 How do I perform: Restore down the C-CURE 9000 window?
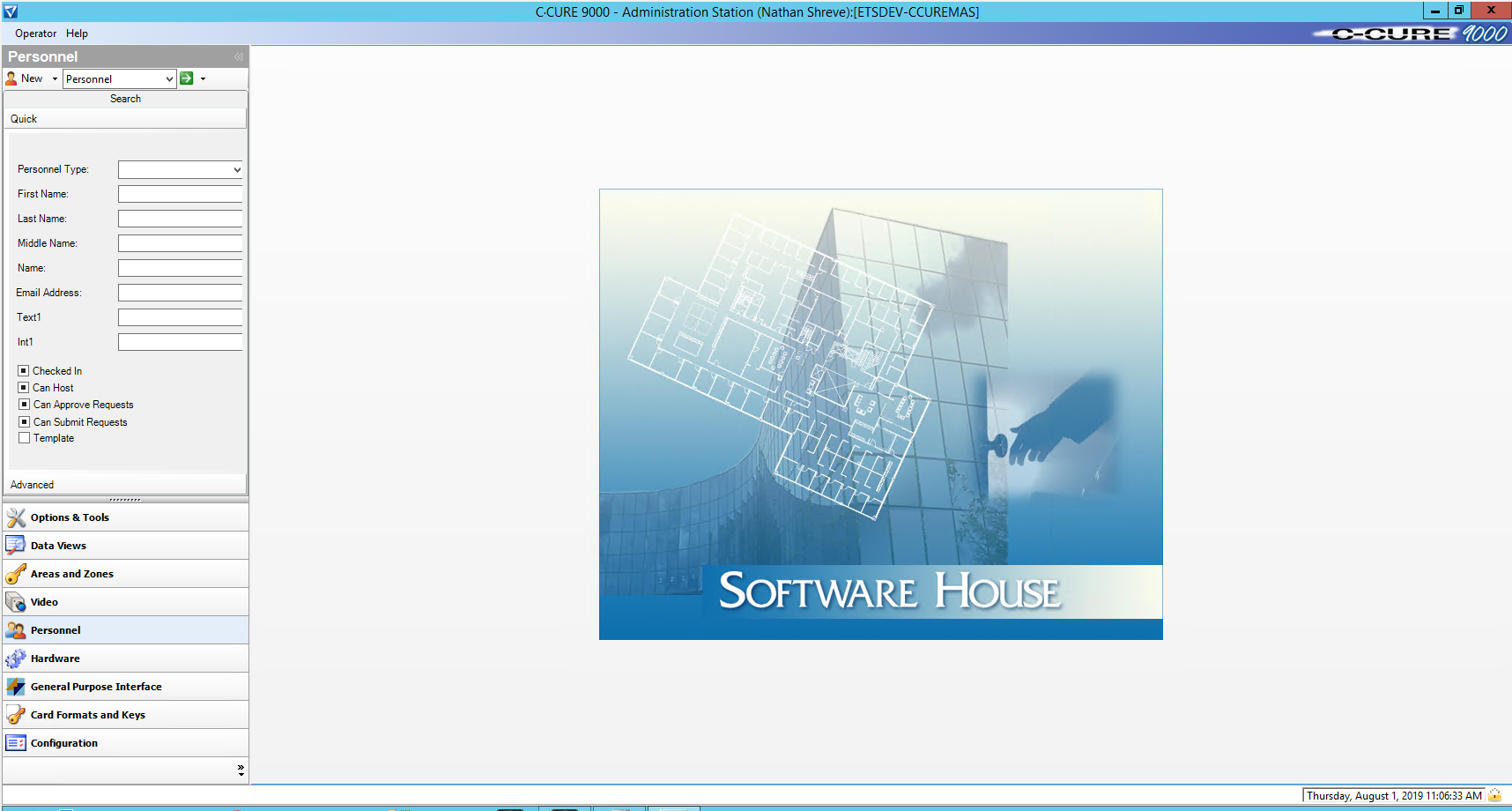pyautogui.click(x=1459, y=11)
